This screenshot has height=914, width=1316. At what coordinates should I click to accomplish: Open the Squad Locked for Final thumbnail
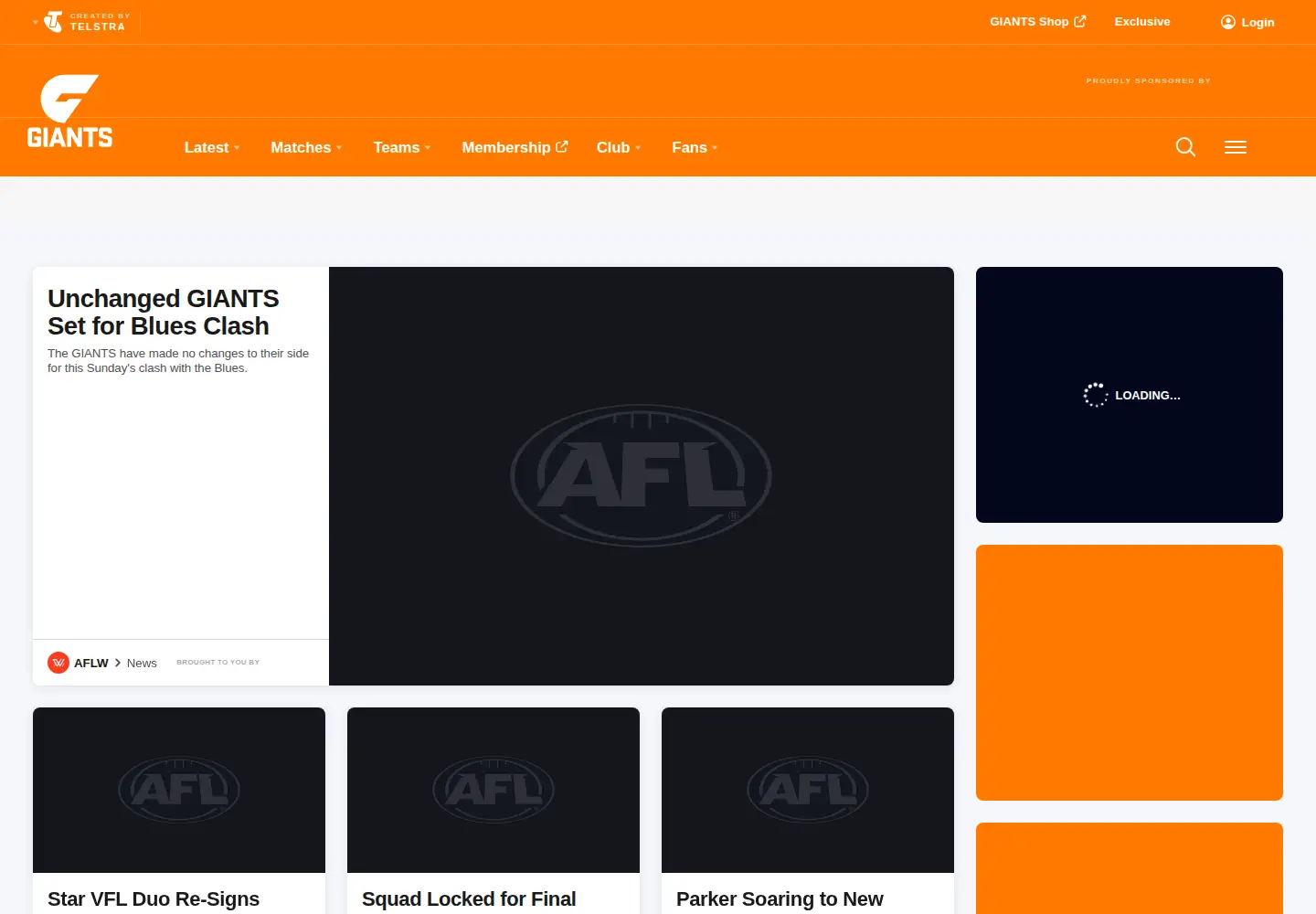(493, 790)
